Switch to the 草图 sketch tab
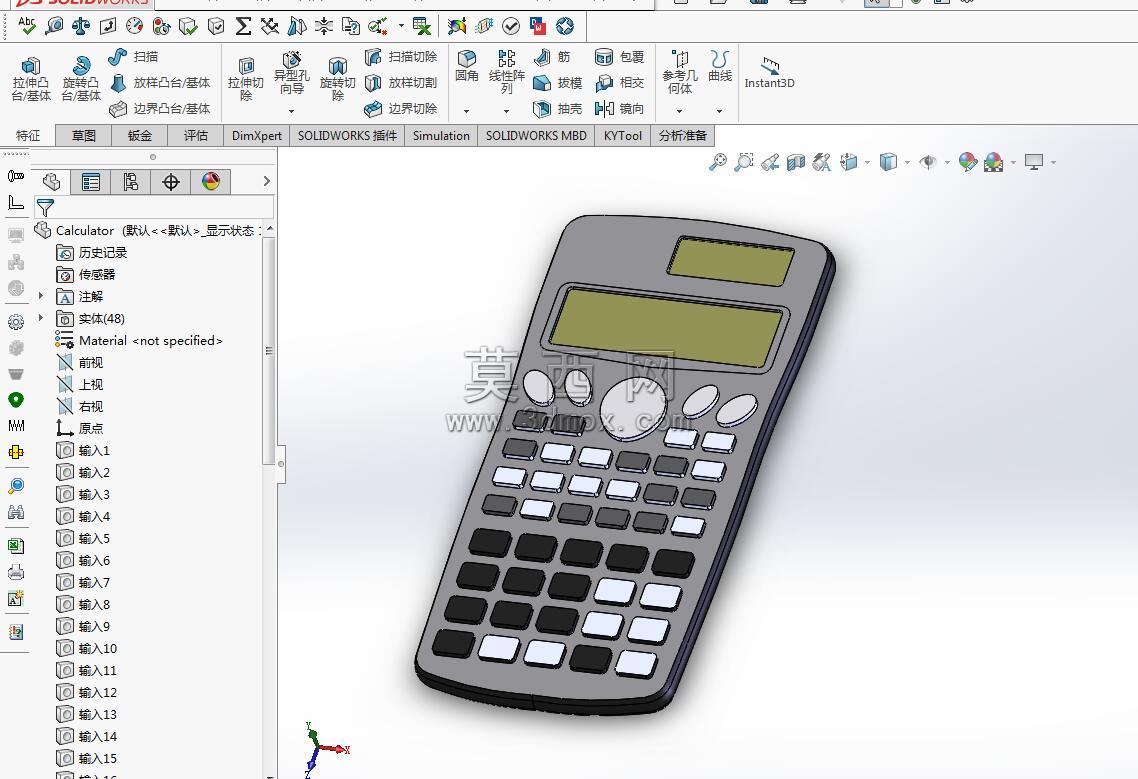The image size is (1138, 779). 83,136
